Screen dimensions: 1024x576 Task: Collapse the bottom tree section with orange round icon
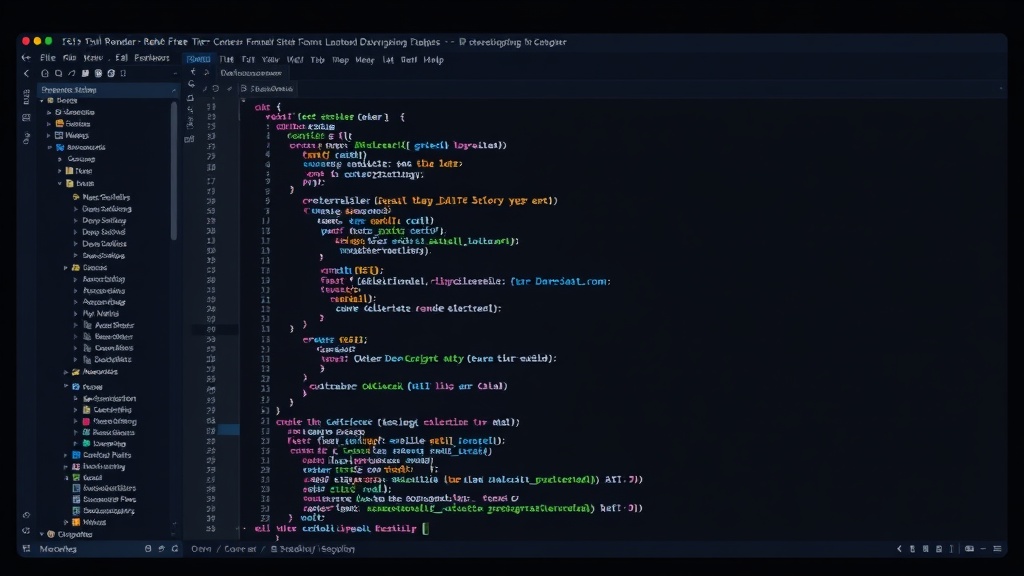42,534
